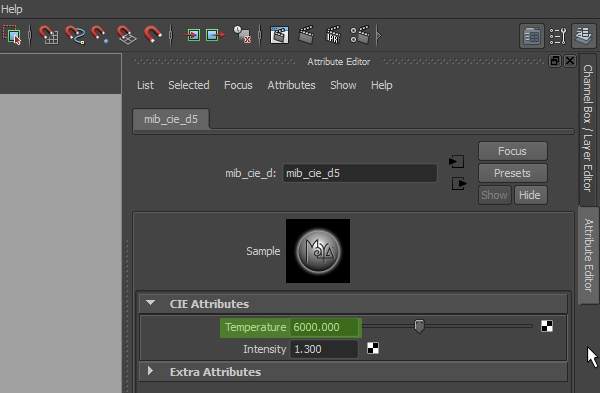Toggle Snap to curves magnet icon
600x393 pixels.
click(x=75, y=35)
